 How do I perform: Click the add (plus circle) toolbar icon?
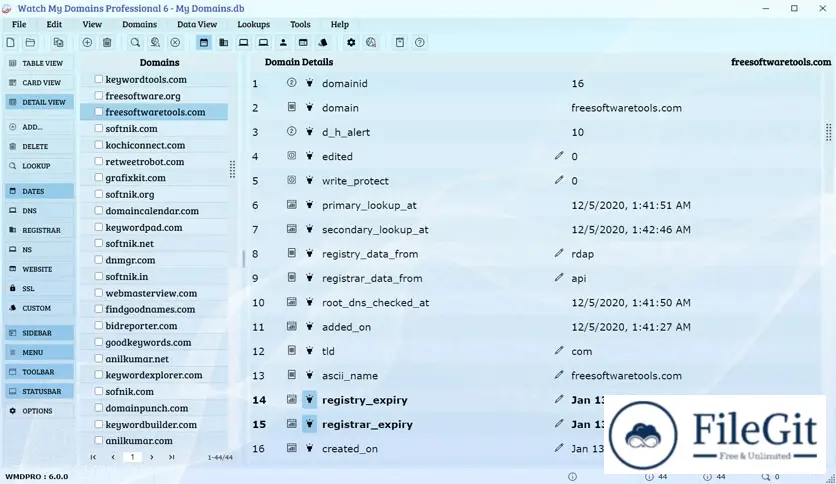(87, 43)
